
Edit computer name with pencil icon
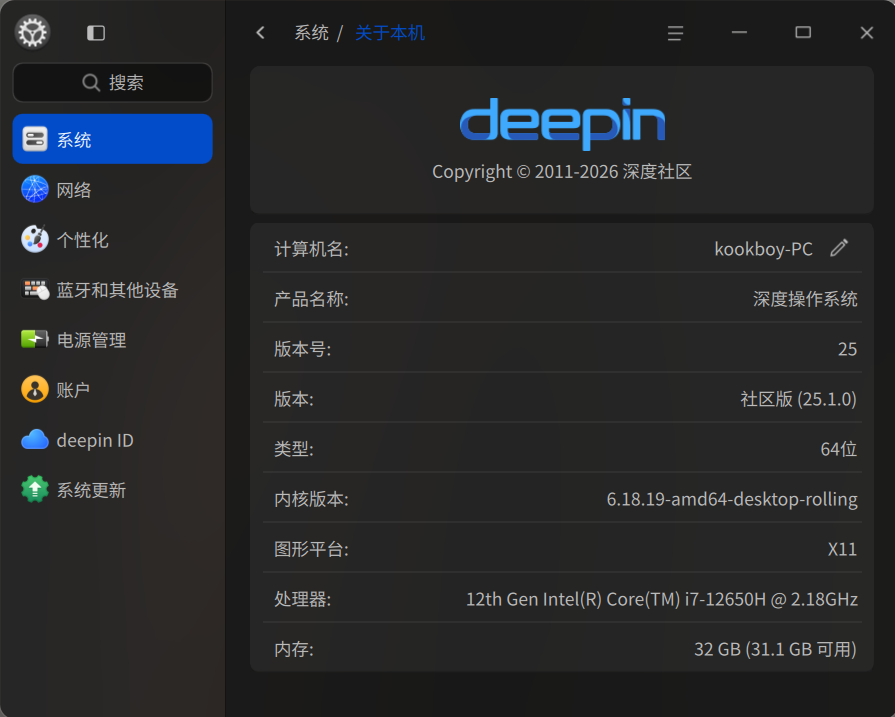pyautogui.click(x=839, y=248)
